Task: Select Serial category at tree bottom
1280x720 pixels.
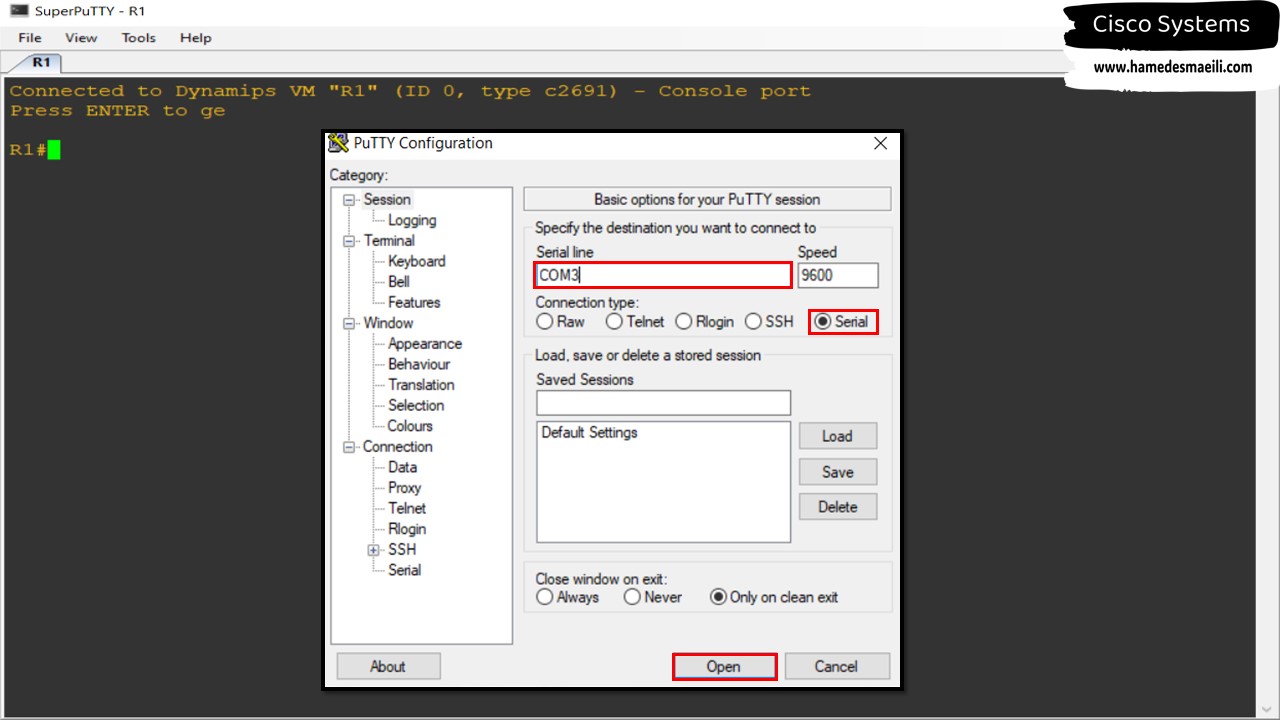Action: tap(404, 570)
